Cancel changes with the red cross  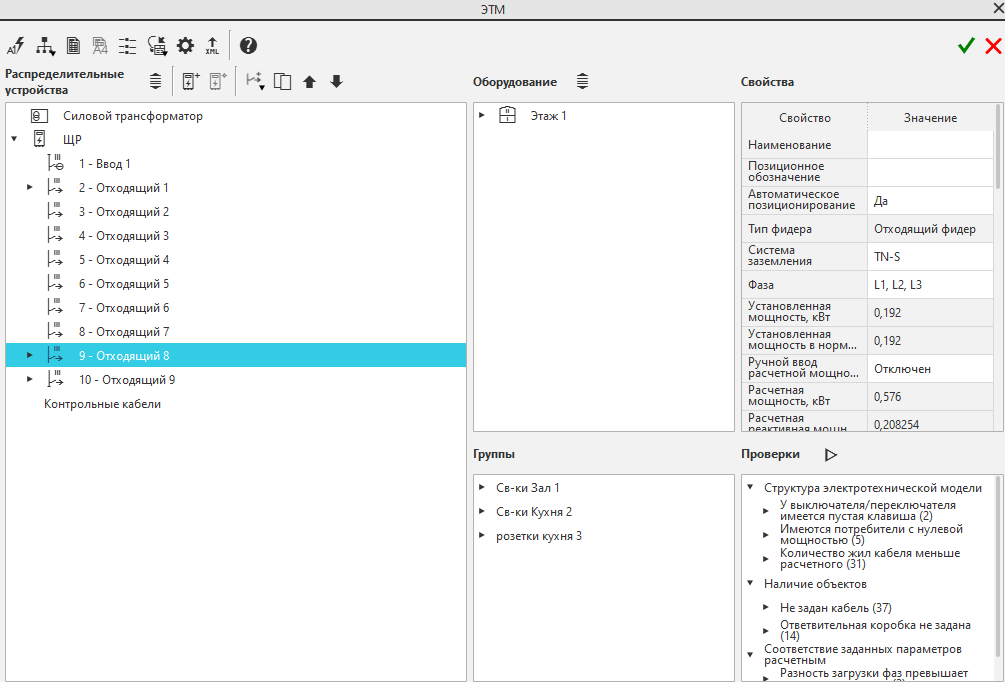993,45
